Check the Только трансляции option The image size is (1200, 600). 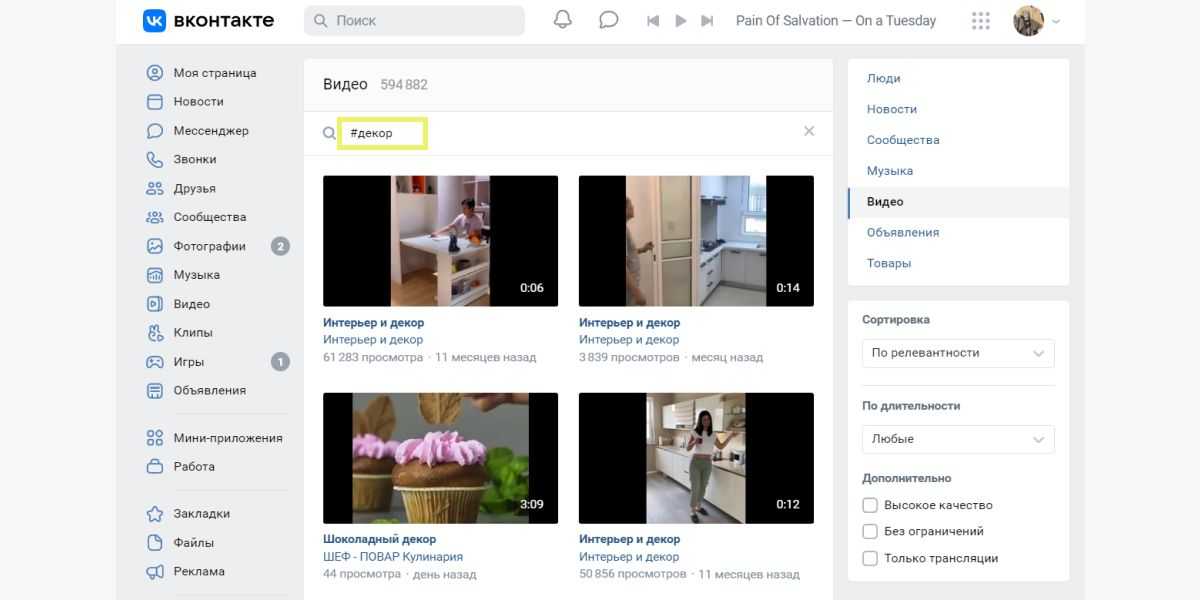870,558
